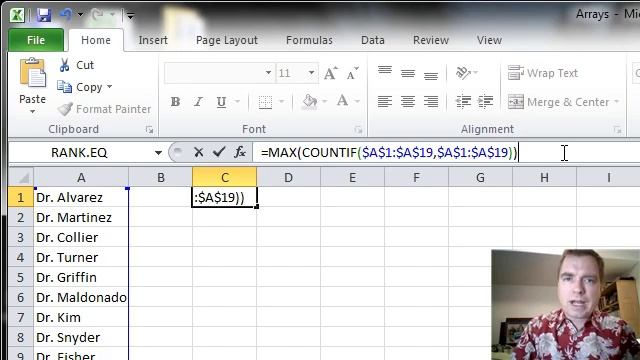Switch to the Data tab
The image size is (640, 360).
pos(373,40)
